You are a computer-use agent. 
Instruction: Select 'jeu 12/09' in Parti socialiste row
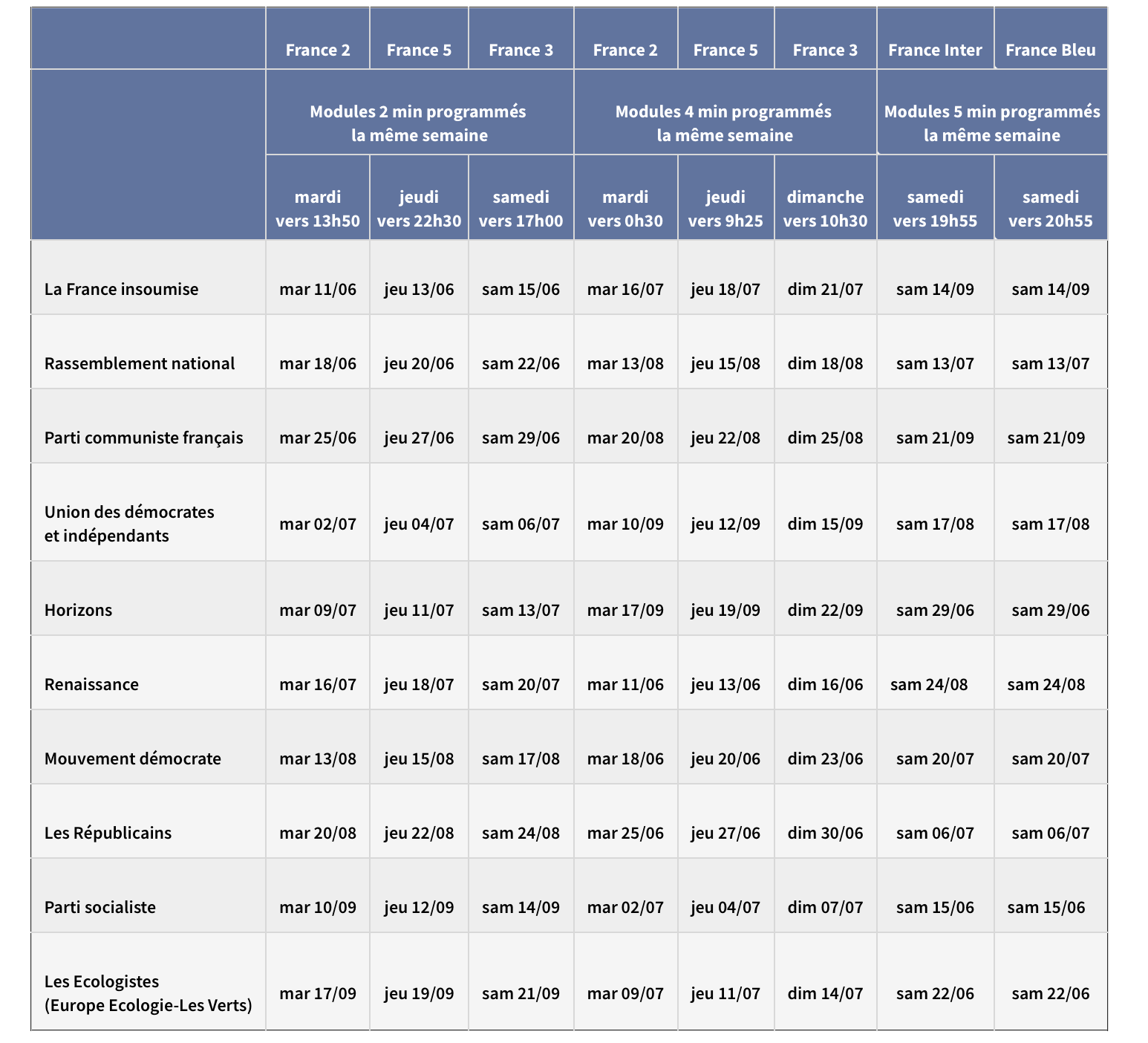[x=419, y=907]
